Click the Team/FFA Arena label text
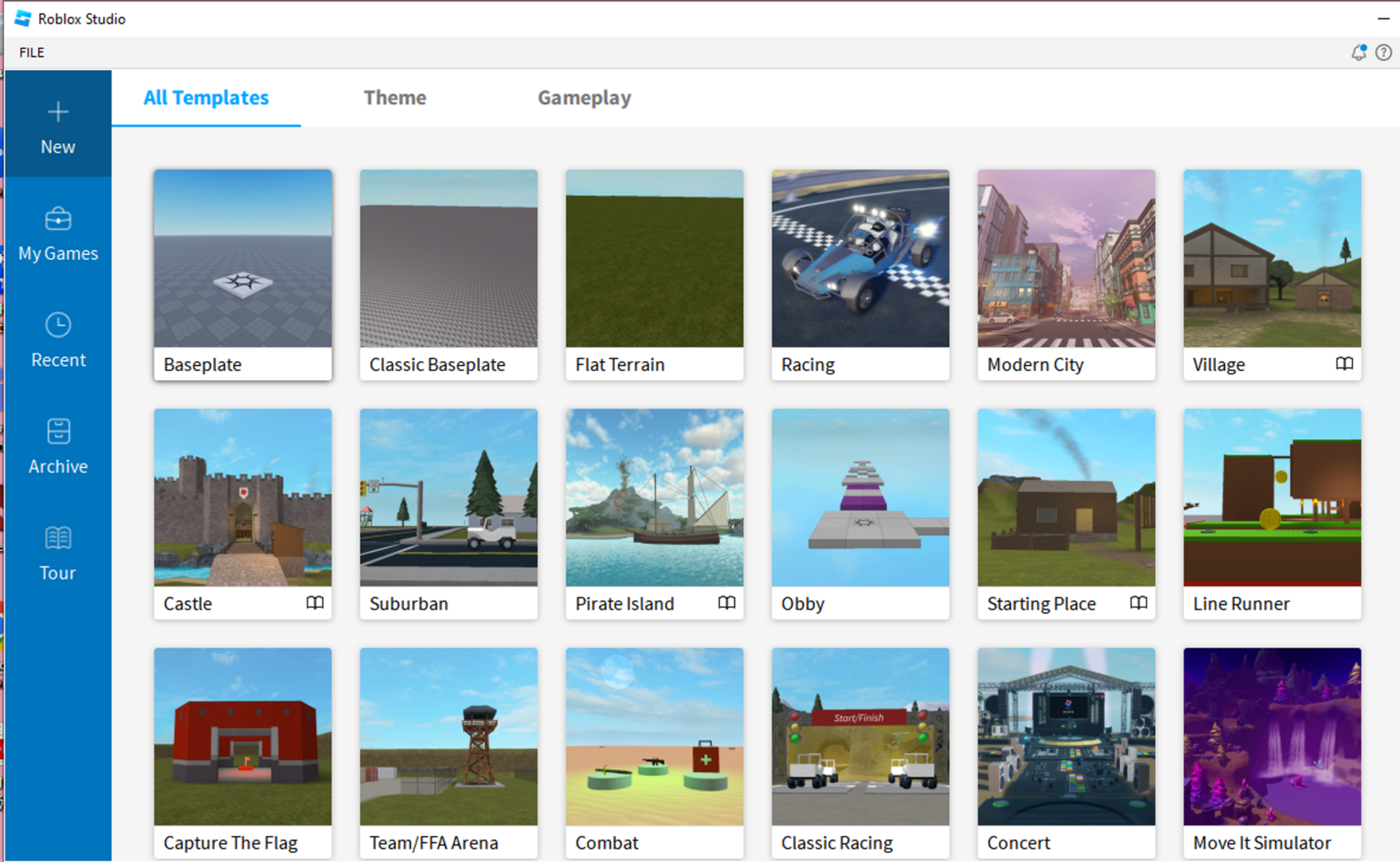Screen dimensions: 1400x862 click(x=433, y=843)
